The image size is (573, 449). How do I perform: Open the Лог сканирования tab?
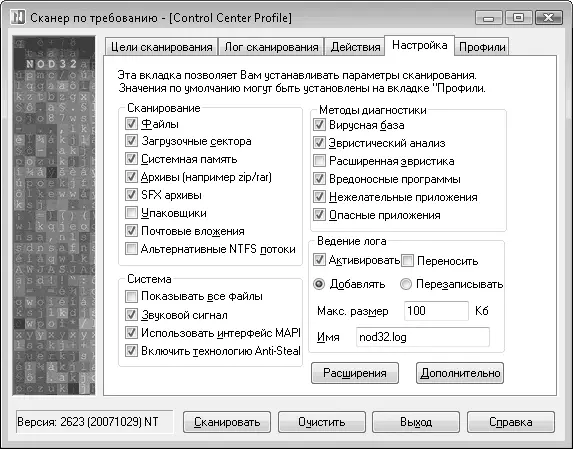(x=271, y=47)
